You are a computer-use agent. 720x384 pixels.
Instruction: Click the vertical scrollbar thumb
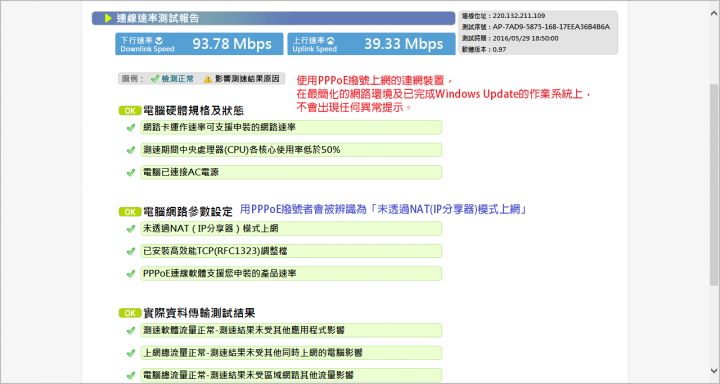(714, 185)
